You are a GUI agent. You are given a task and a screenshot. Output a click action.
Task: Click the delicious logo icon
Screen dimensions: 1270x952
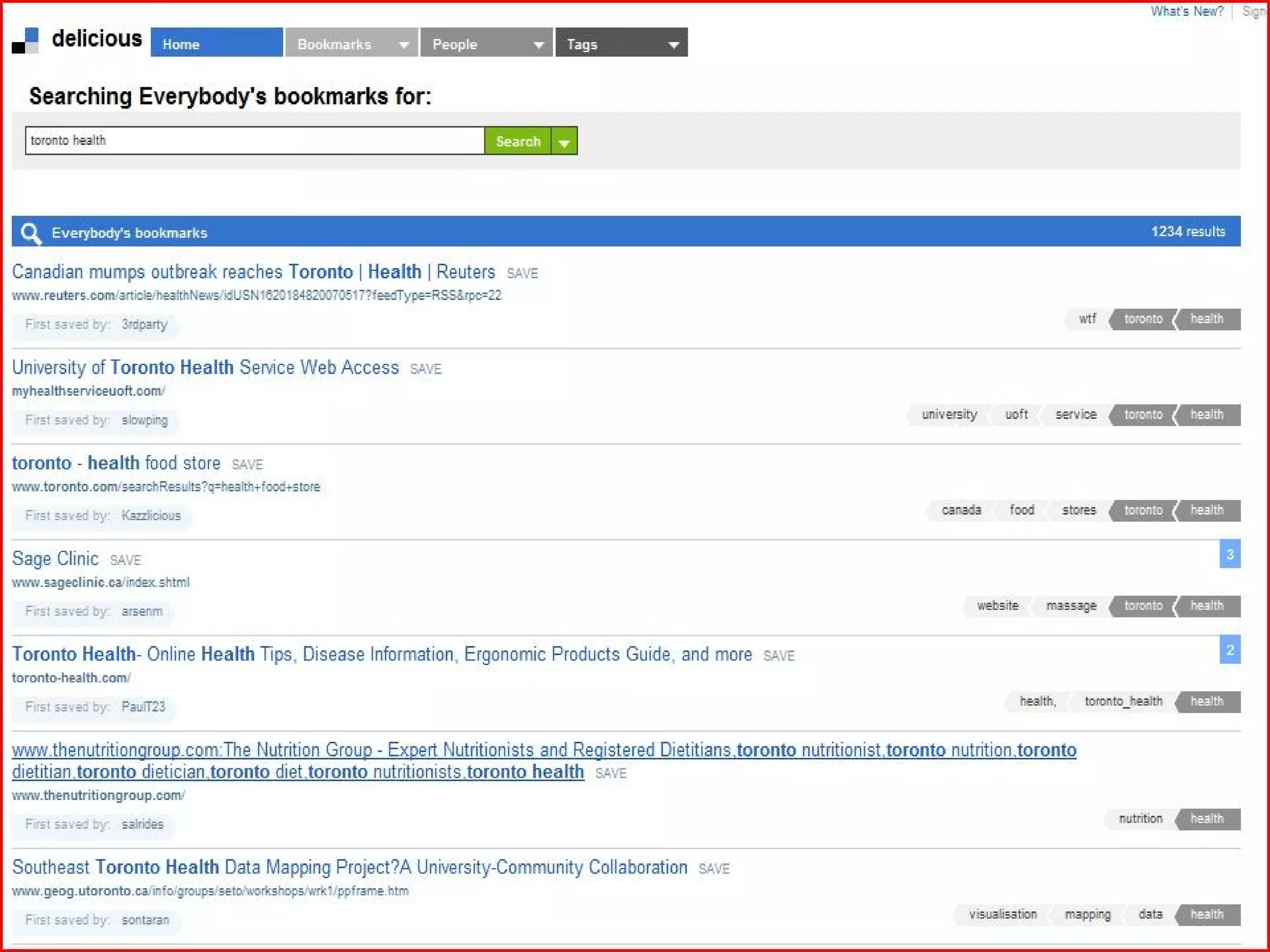(25, 41)
